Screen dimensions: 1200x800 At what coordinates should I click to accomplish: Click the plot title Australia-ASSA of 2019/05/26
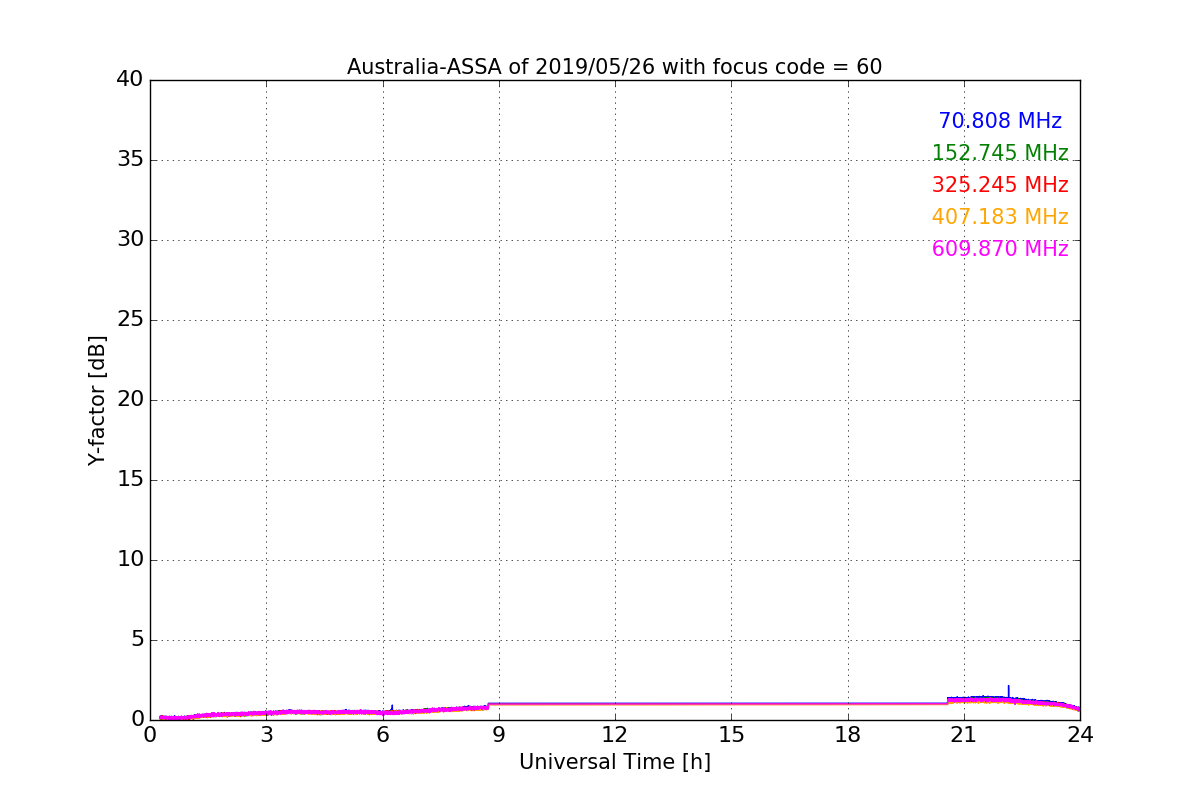click(x=614, y=67)
